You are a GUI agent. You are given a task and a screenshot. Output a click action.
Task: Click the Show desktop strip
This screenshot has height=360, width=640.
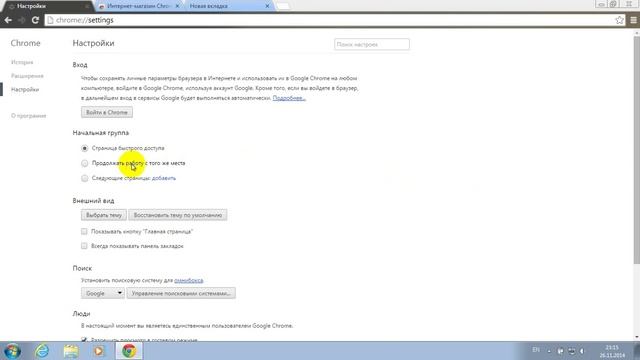(x=638, y=351)
